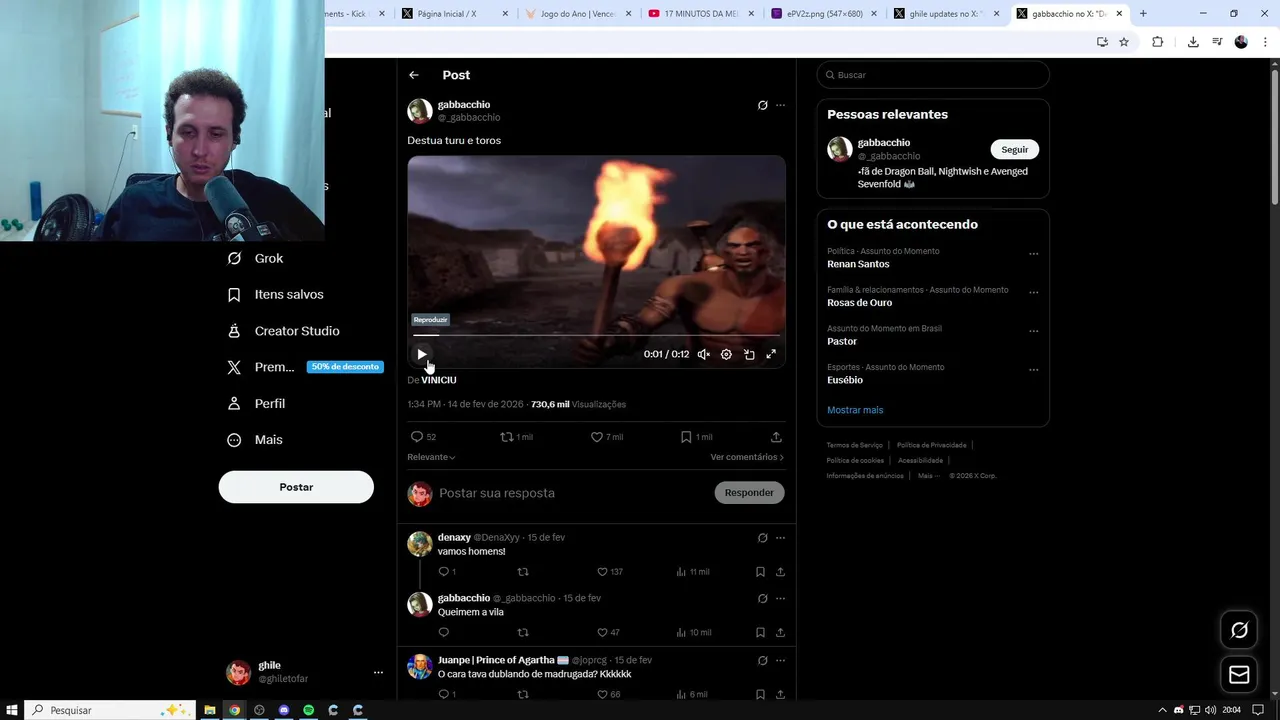
Task: Open Spotify from the taskbar
Action: click(308, 710)
